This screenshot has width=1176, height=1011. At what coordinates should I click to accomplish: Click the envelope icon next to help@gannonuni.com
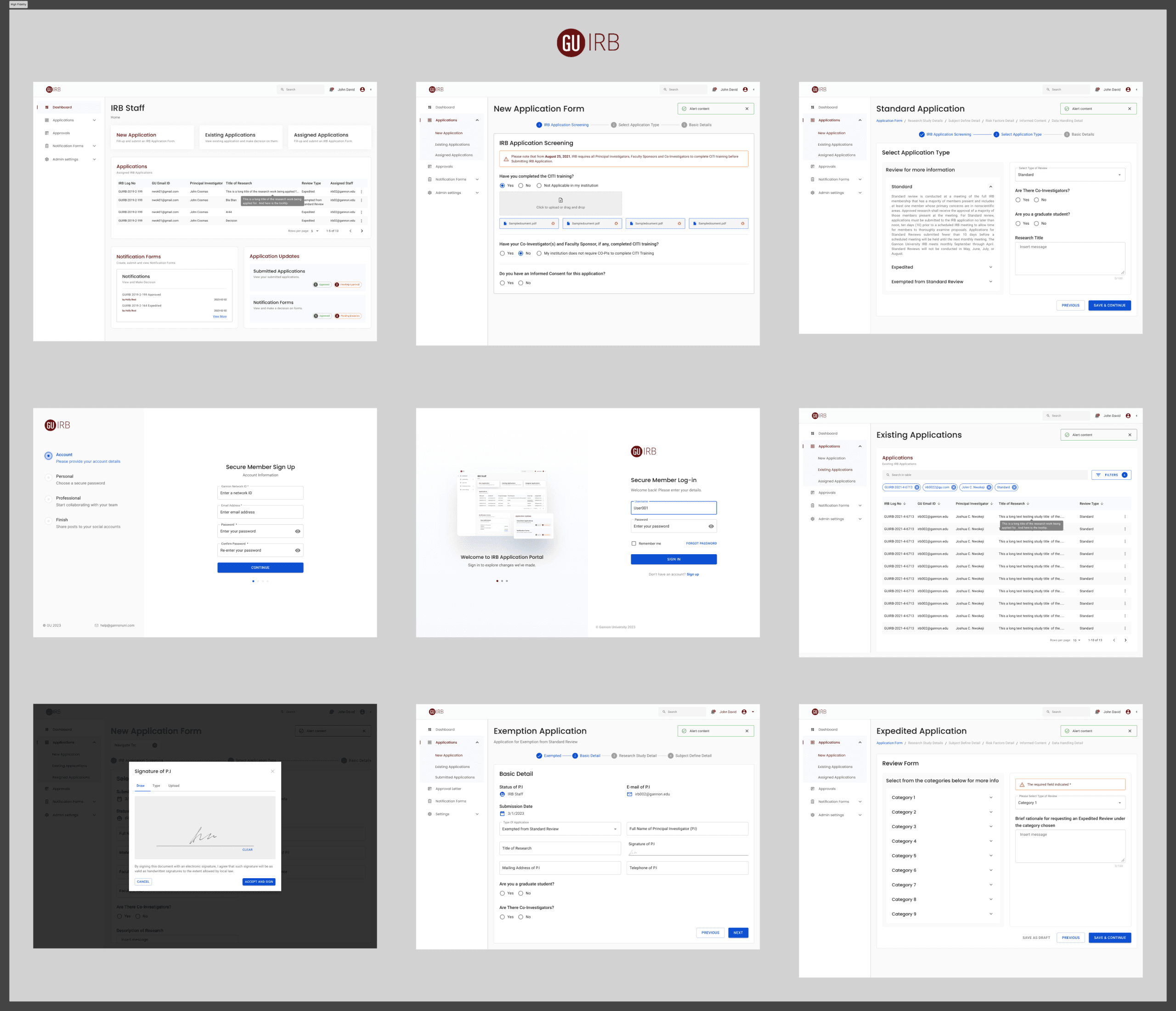coord(96,625)
